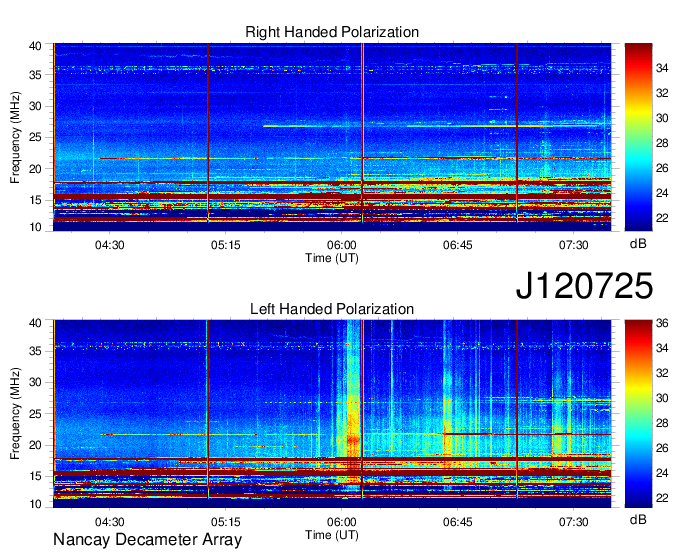Click the Right Handed plot's color bar
The width and height of the screenshot is (680, 552).
click(x=638, y=137)
